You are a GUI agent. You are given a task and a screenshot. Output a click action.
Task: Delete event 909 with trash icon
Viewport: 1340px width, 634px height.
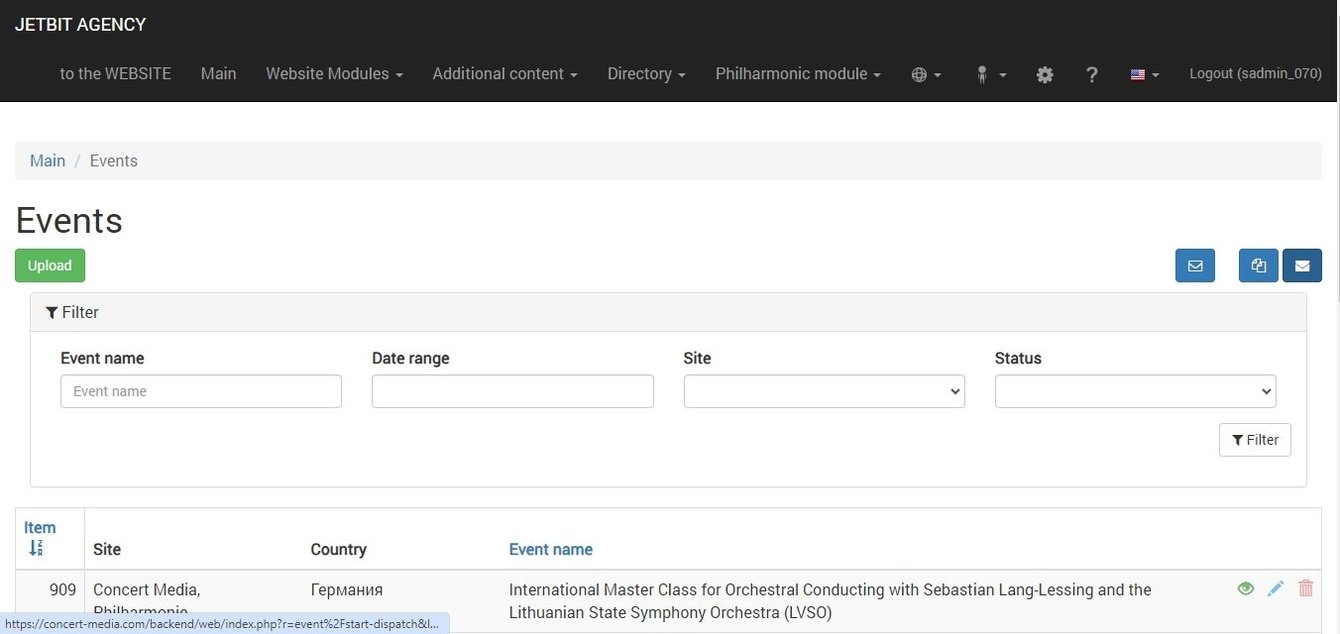pos(1305,589)
